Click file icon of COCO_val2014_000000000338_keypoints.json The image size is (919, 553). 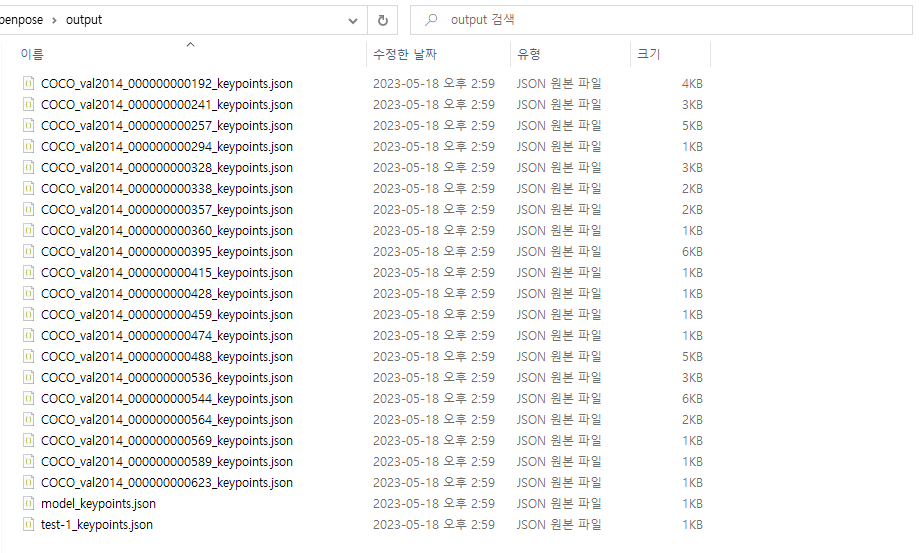tap(28, 188)
